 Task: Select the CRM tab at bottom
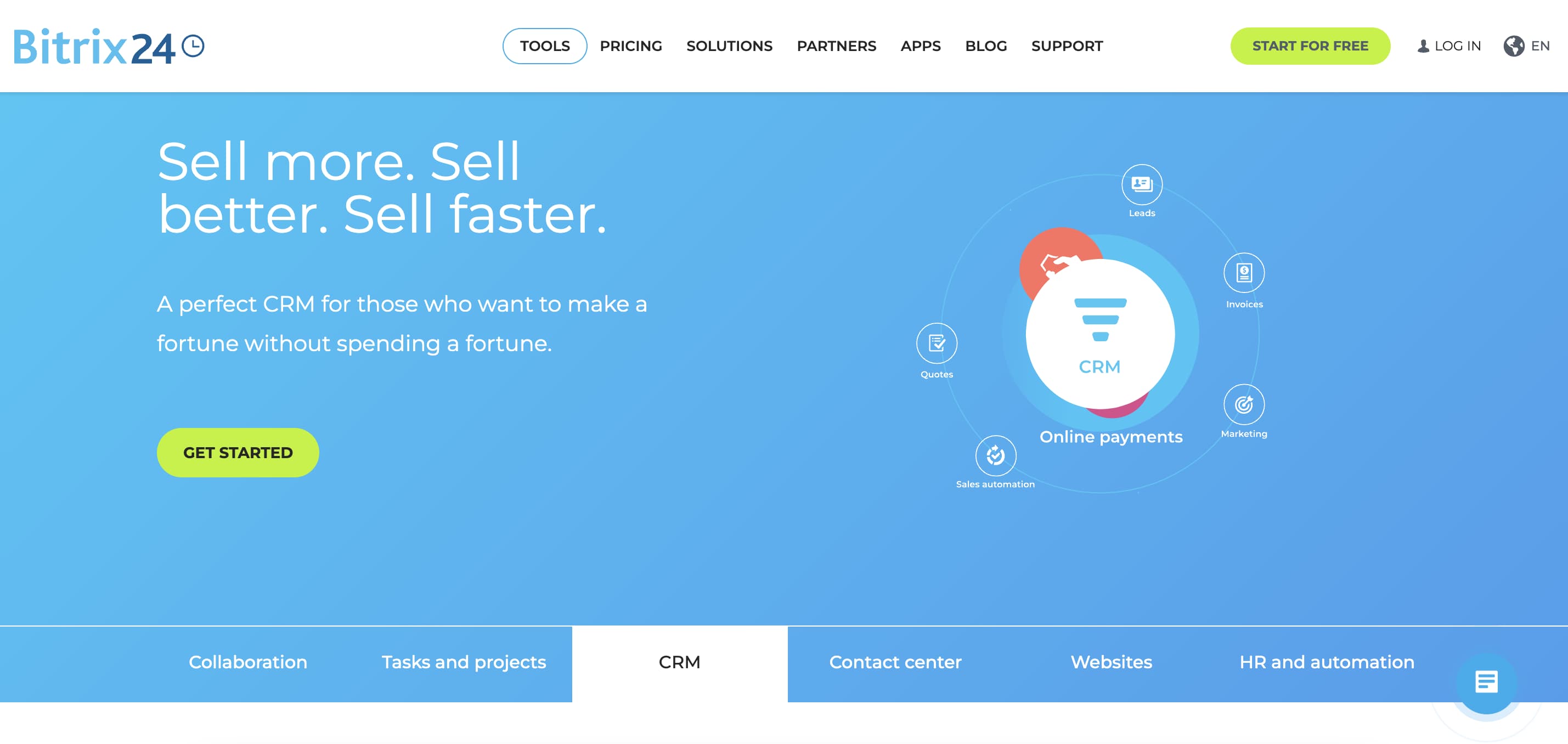pos(679,661)
